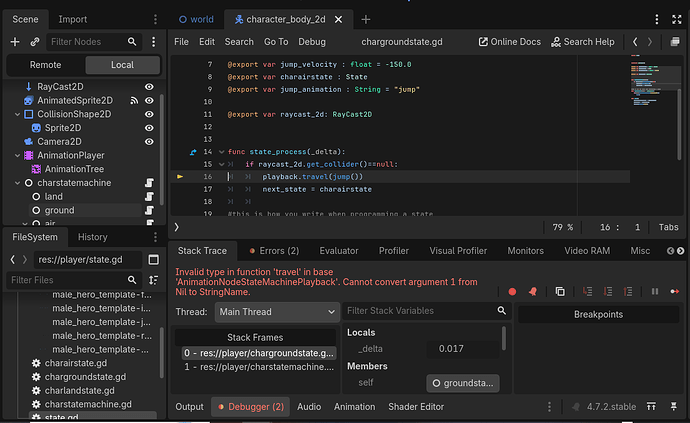Open the scene tabs three-dot menu
The width and height of the screenshot is (690, 423).
[657, 19]
